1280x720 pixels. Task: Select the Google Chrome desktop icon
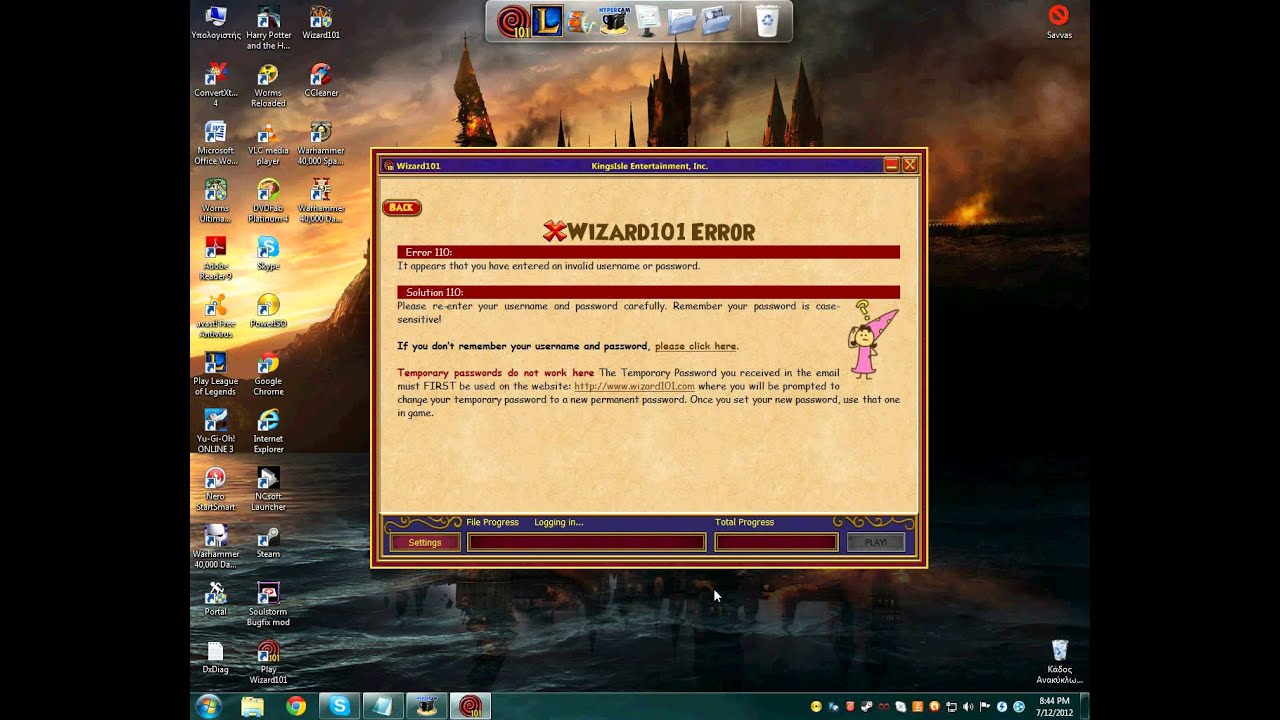[268, 374]
